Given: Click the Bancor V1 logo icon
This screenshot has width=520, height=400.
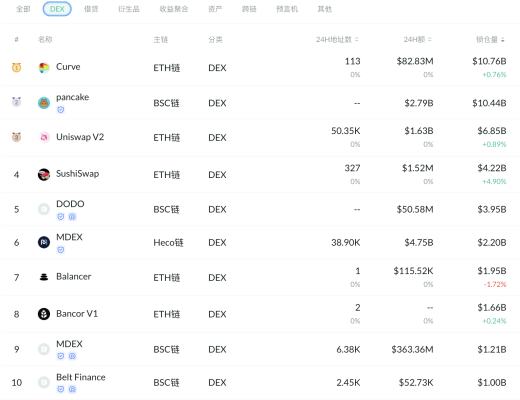Looking at the screenshot, I should click(x=44, y=314).
